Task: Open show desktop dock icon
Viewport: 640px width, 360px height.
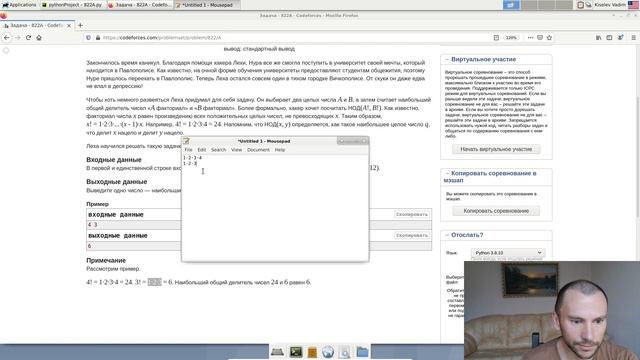Action: click(277, 352)
